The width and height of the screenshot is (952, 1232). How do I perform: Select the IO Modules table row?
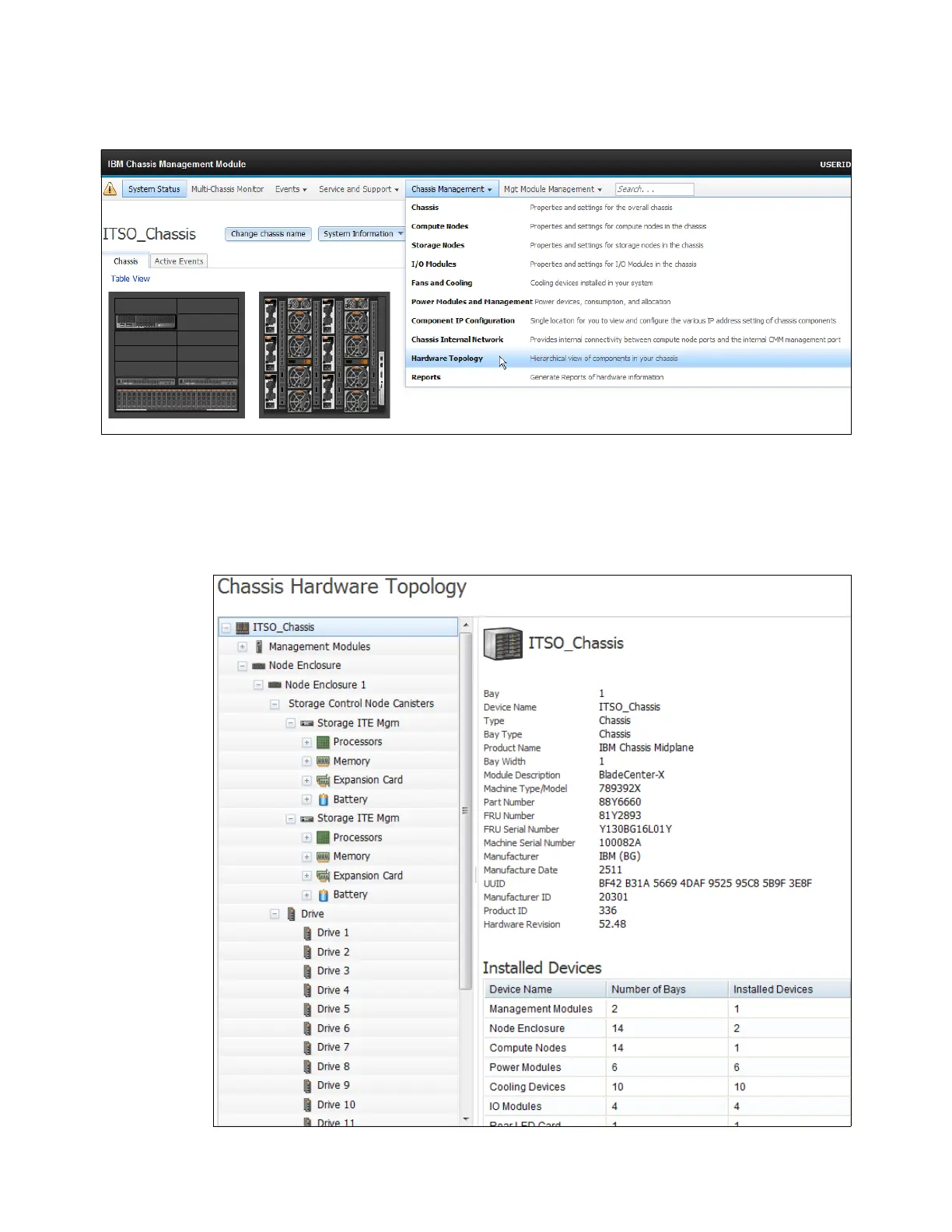667,1106
